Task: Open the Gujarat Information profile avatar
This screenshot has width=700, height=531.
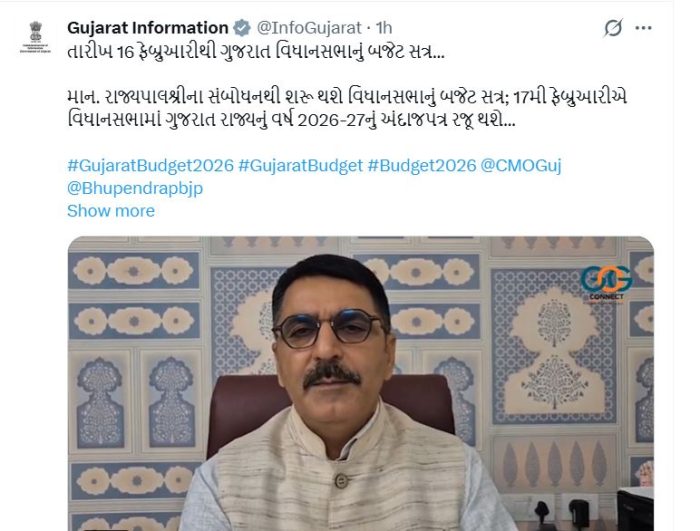Action: point(35,37)
